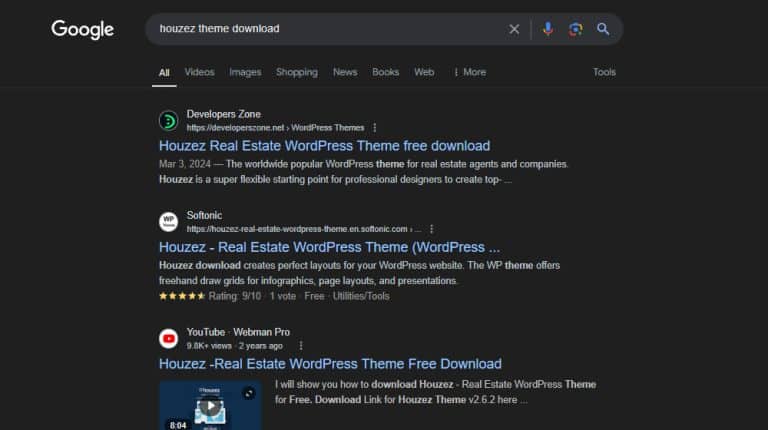The width and height of the screenshot is (768, 430).
Task: Play the Houzez video thumbnail
Action: pyautogui.click(x=210, y=406)
